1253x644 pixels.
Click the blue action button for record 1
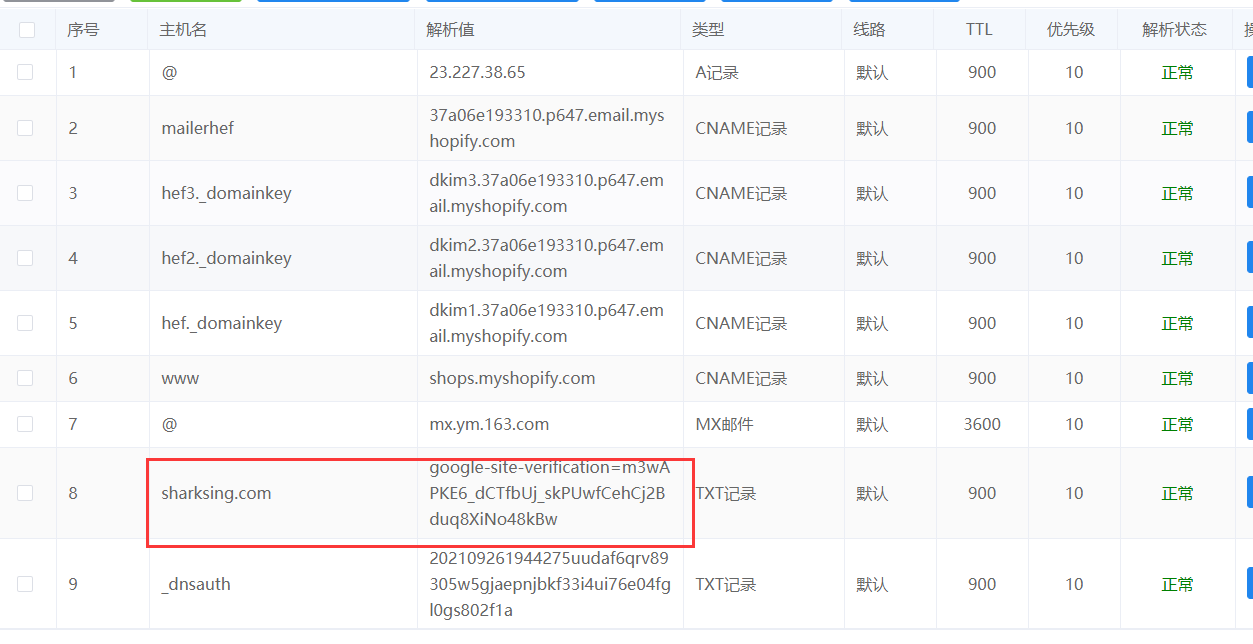[x=1248, y=73]
